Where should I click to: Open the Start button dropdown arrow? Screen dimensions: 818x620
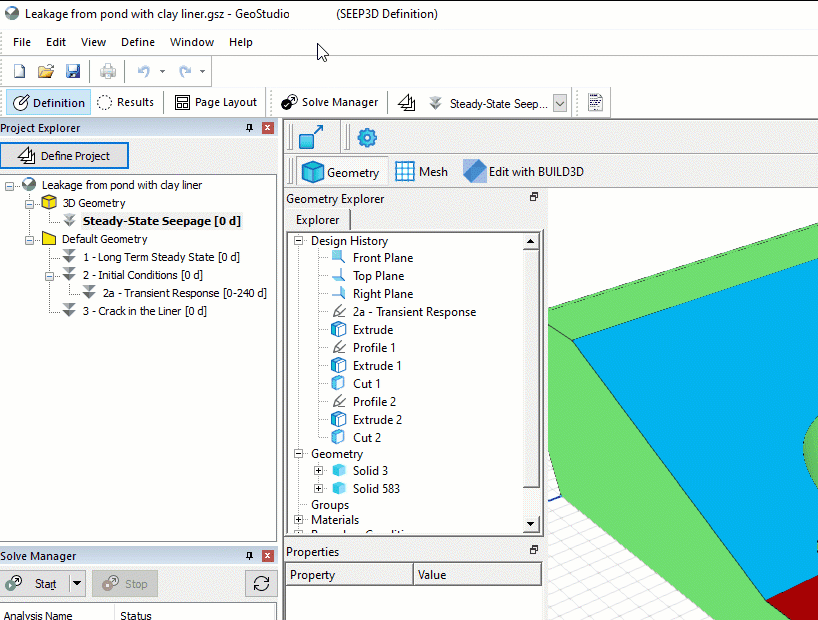[77, 583]
